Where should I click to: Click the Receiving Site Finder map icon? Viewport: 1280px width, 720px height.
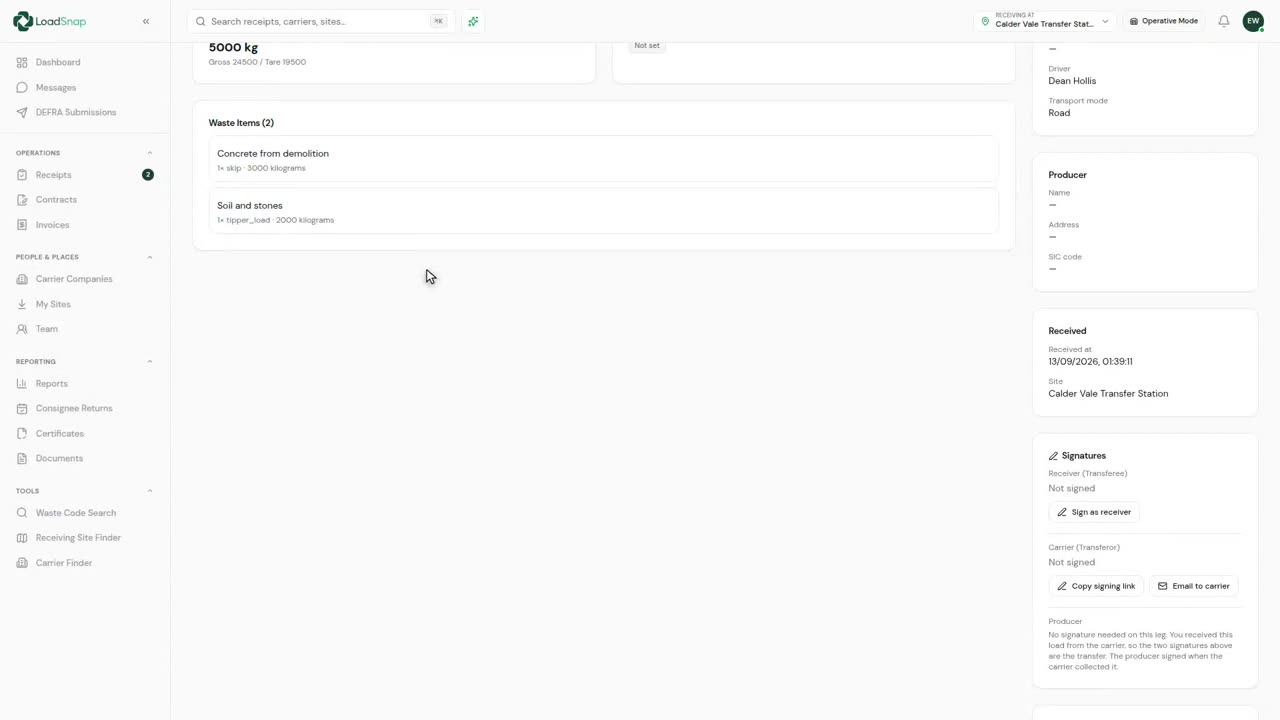pos(22,538)
